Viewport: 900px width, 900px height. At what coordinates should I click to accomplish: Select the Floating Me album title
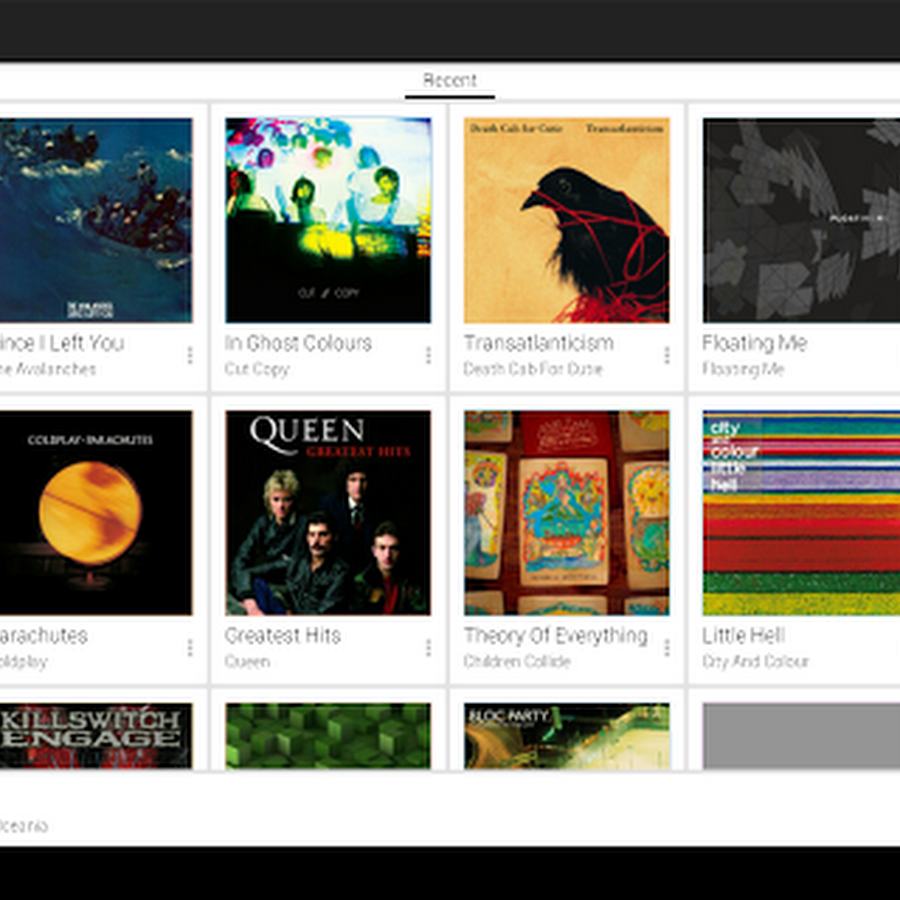click(x=754, y=343)
